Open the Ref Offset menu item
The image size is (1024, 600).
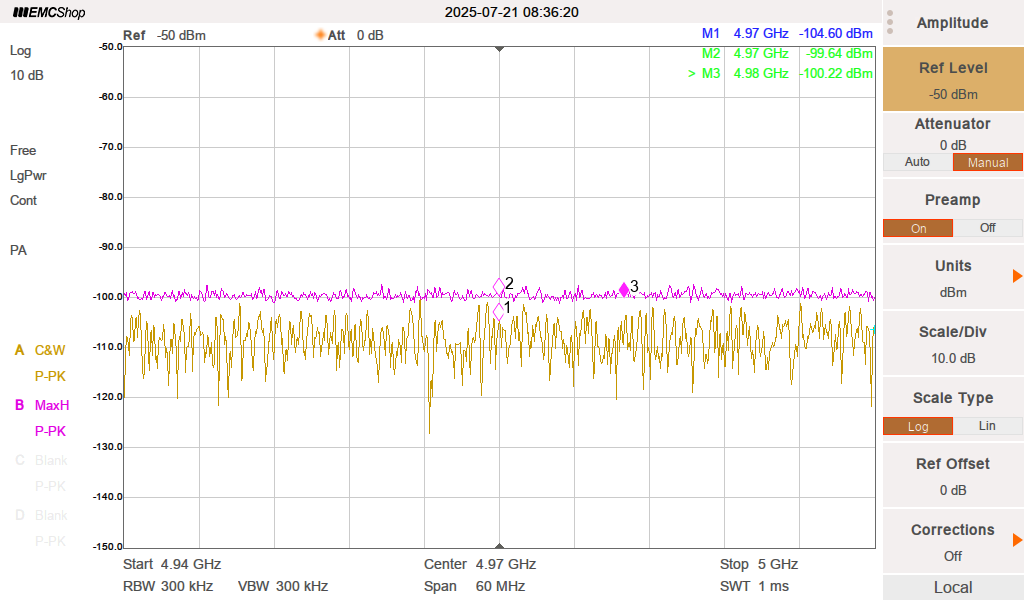[953, 476]
